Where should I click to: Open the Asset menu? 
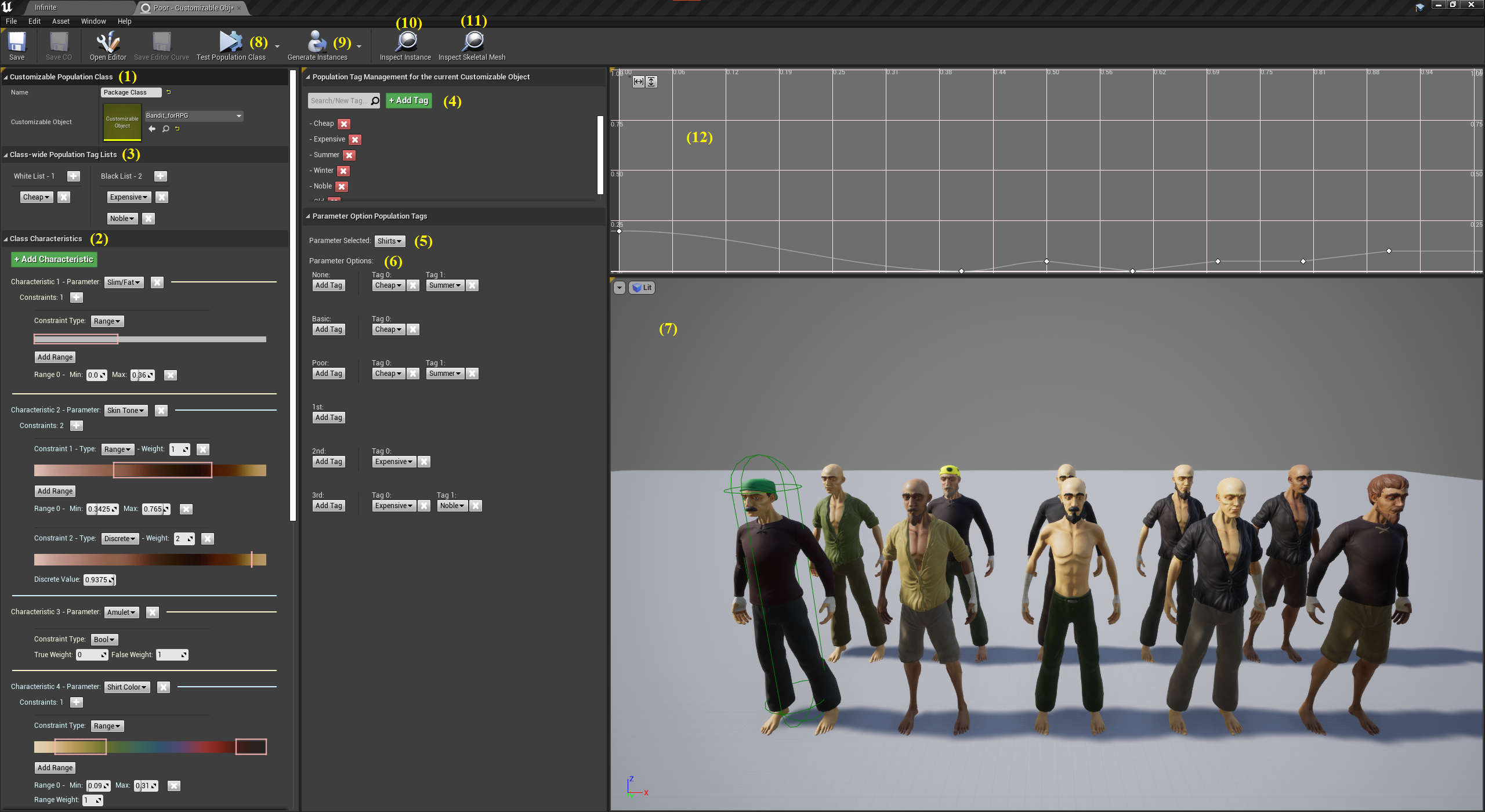tap(61, 21)
